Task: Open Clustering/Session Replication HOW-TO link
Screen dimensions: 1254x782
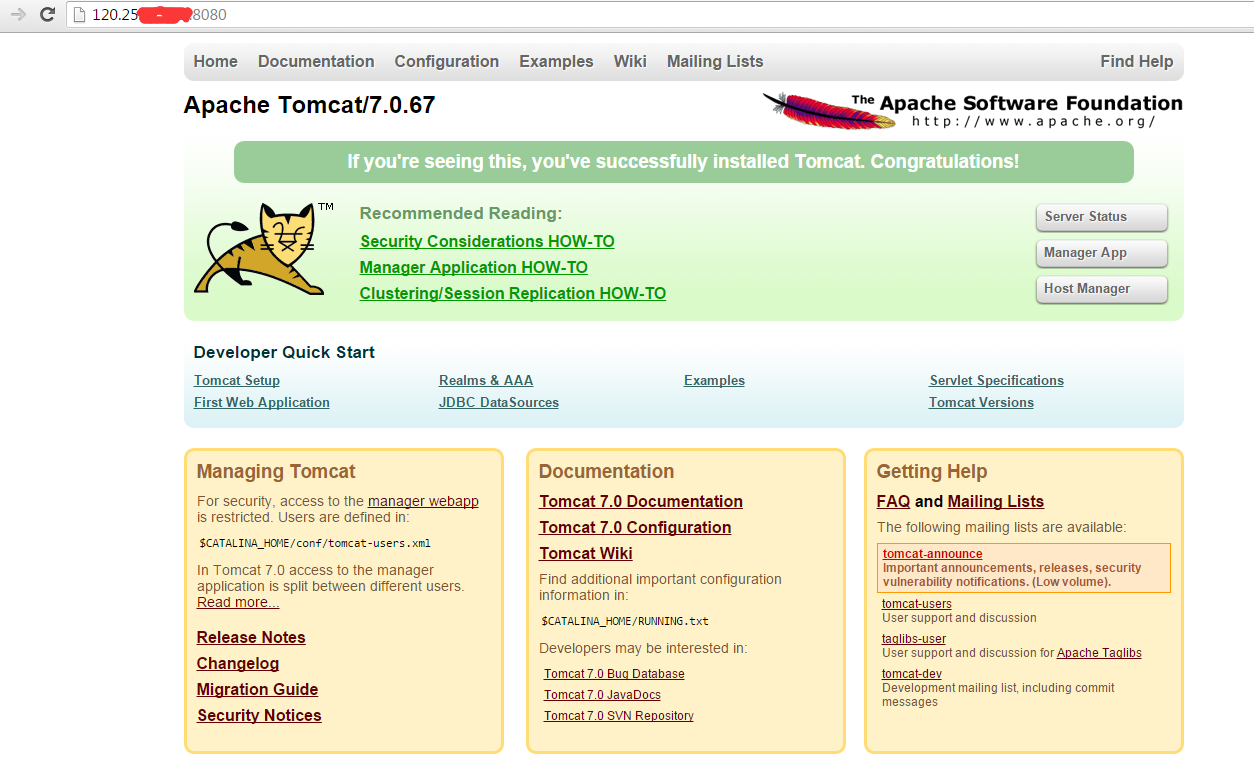Action: (x=513, y=293)
